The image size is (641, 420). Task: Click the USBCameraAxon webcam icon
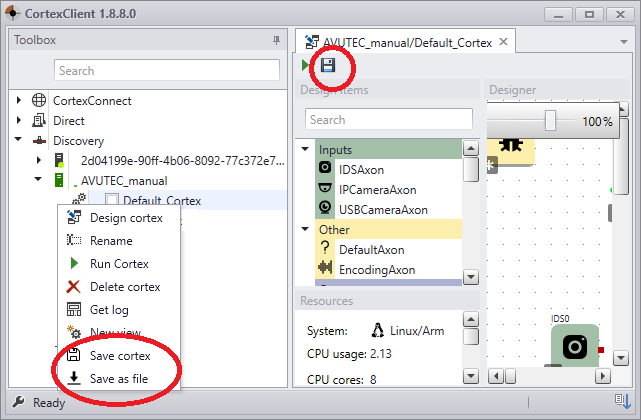(325, 207)
